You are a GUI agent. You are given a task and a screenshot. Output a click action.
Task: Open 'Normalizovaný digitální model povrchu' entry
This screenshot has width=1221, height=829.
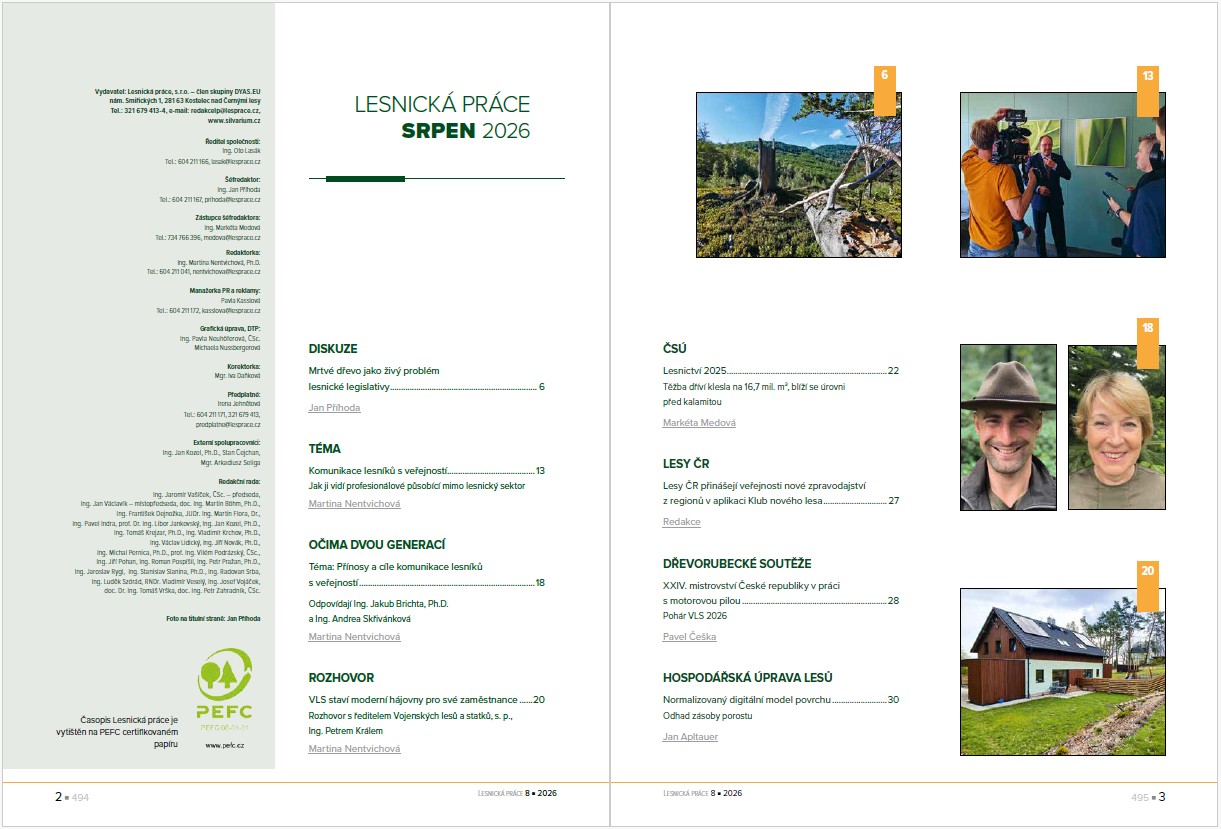point(781,700)
